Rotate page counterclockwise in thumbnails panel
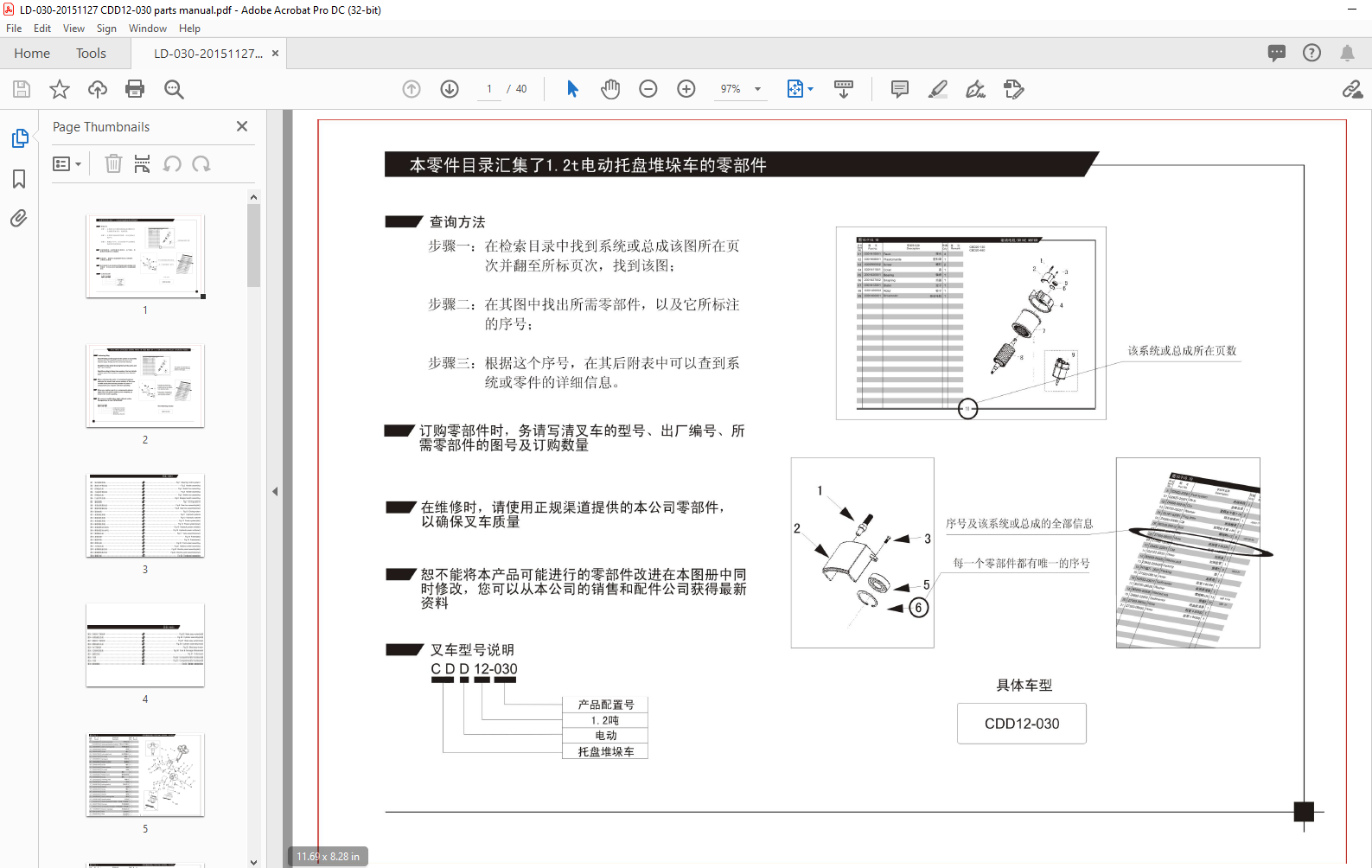This screenshot has width=1372, height=868. click(x=172, y=163)
